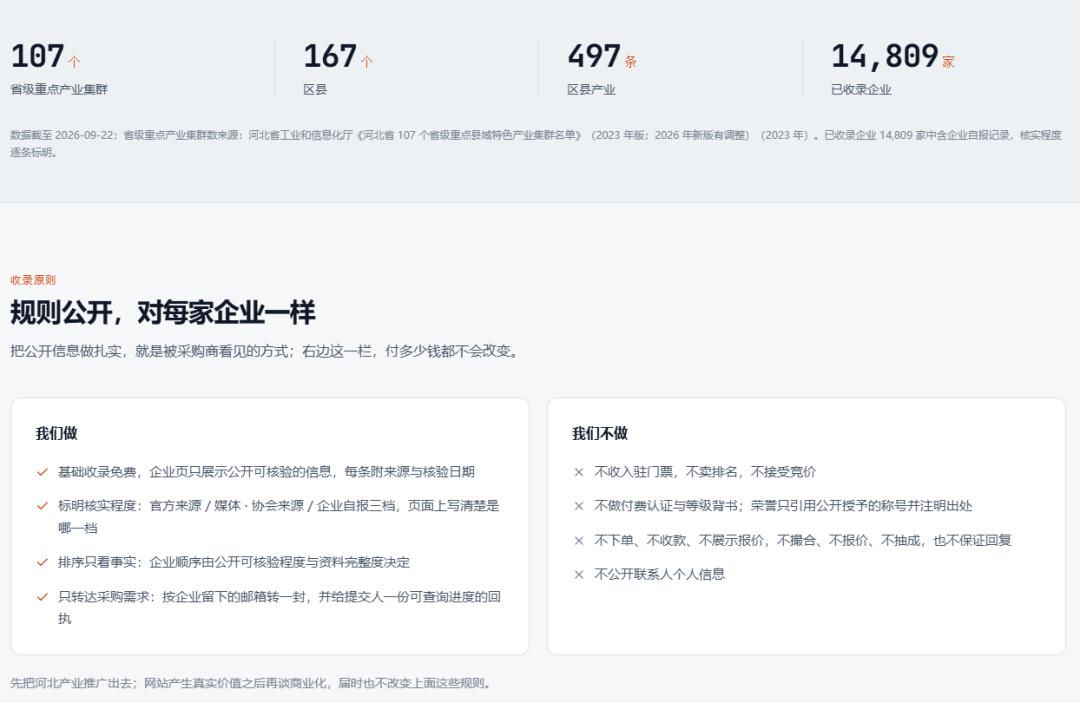Click the footer note 先把河北产业推广出去
Screen dimensions: 1080x703
[x=251, y=683]
